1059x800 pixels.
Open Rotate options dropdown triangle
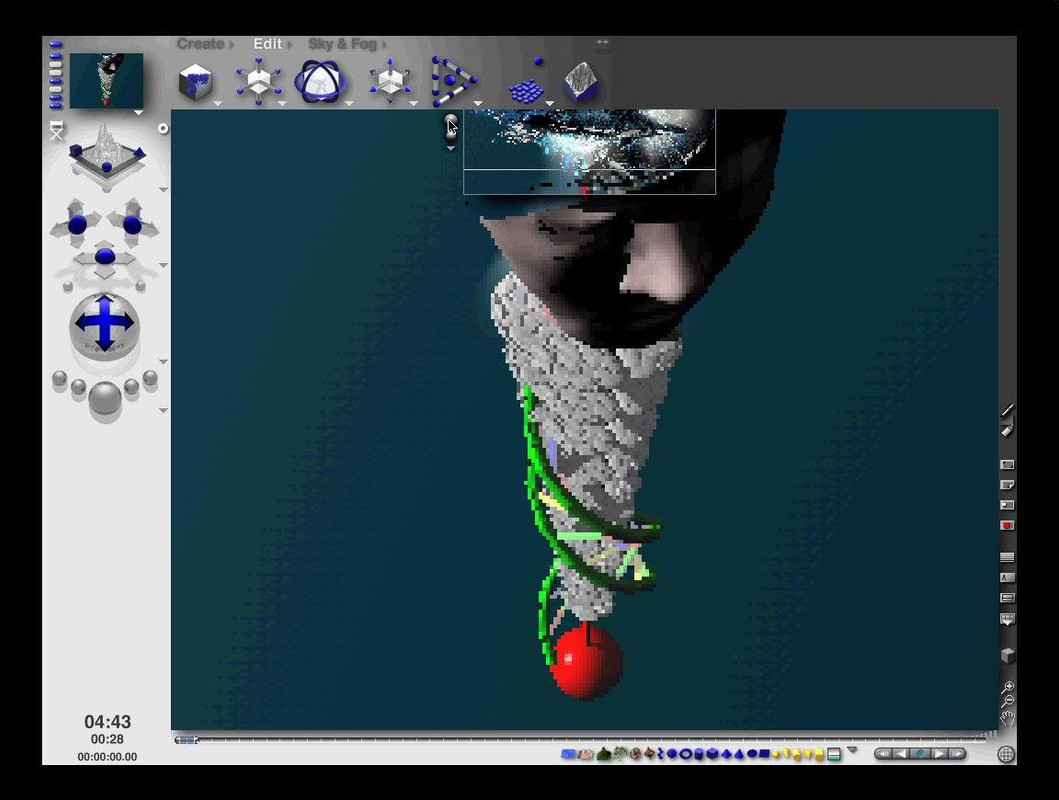click(349, 104)
